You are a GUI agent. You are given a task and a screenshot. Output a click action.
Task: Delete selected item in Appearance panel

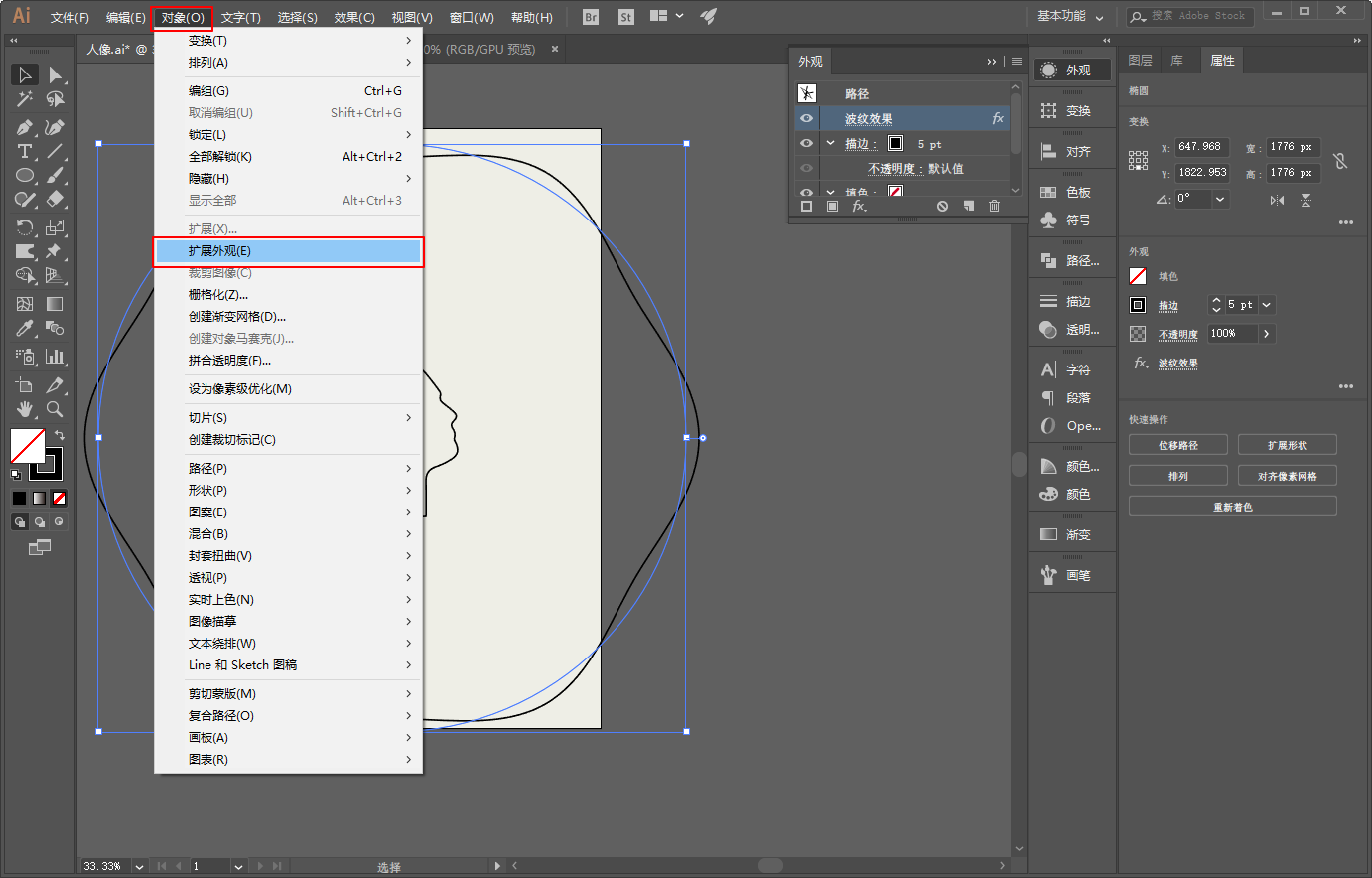point(994,206)
